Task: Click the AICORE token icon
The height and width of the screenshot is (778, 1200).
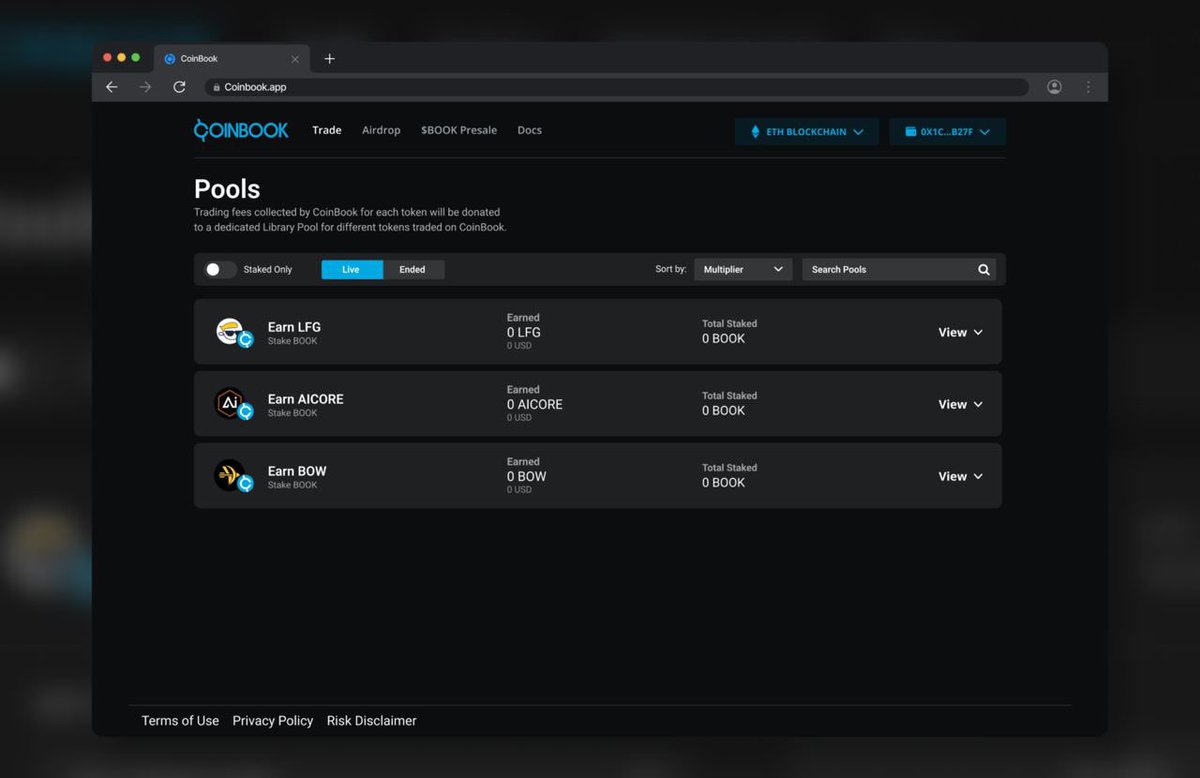Action: [230, 402]
